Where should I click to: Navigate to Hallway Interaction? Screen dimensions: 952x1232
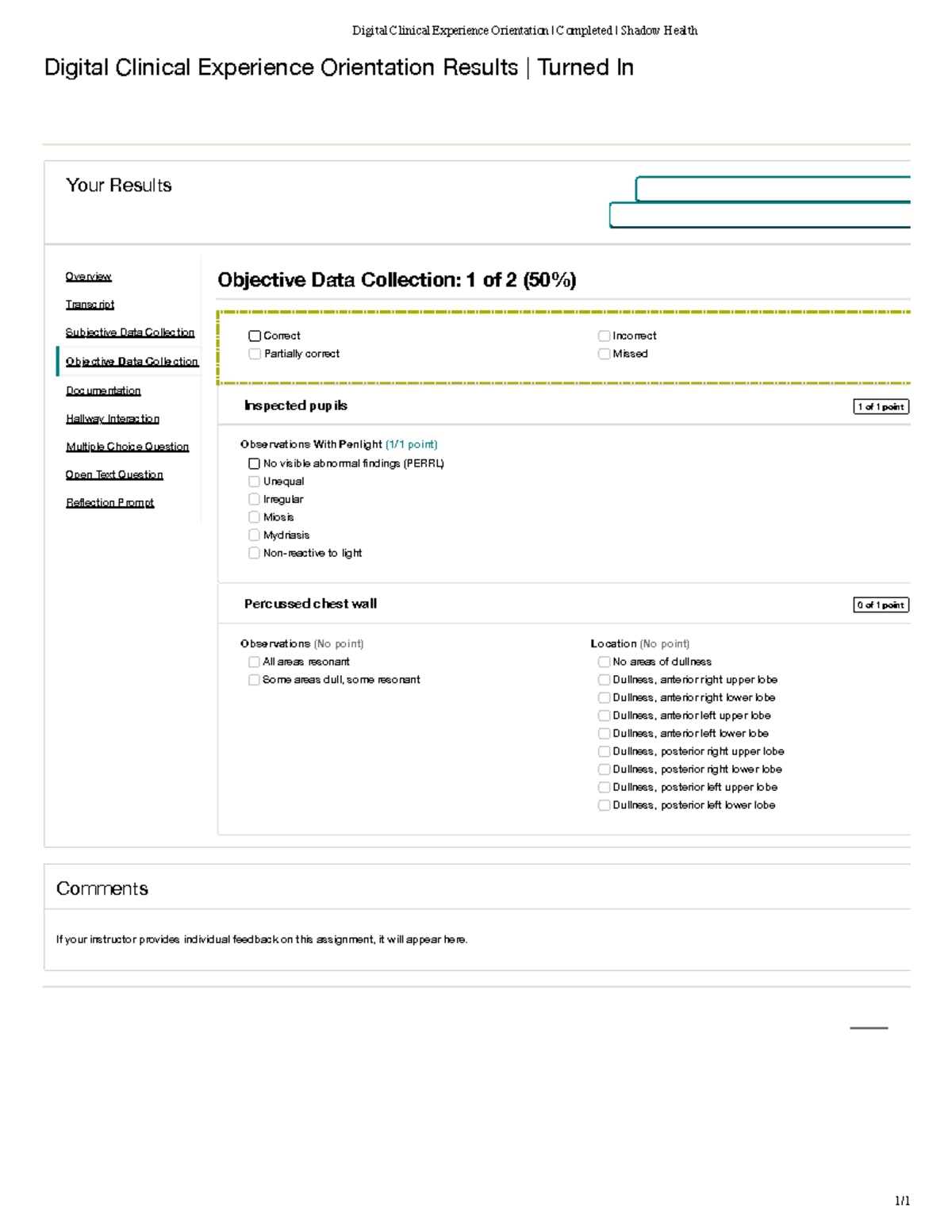click(x=113, y=419)
